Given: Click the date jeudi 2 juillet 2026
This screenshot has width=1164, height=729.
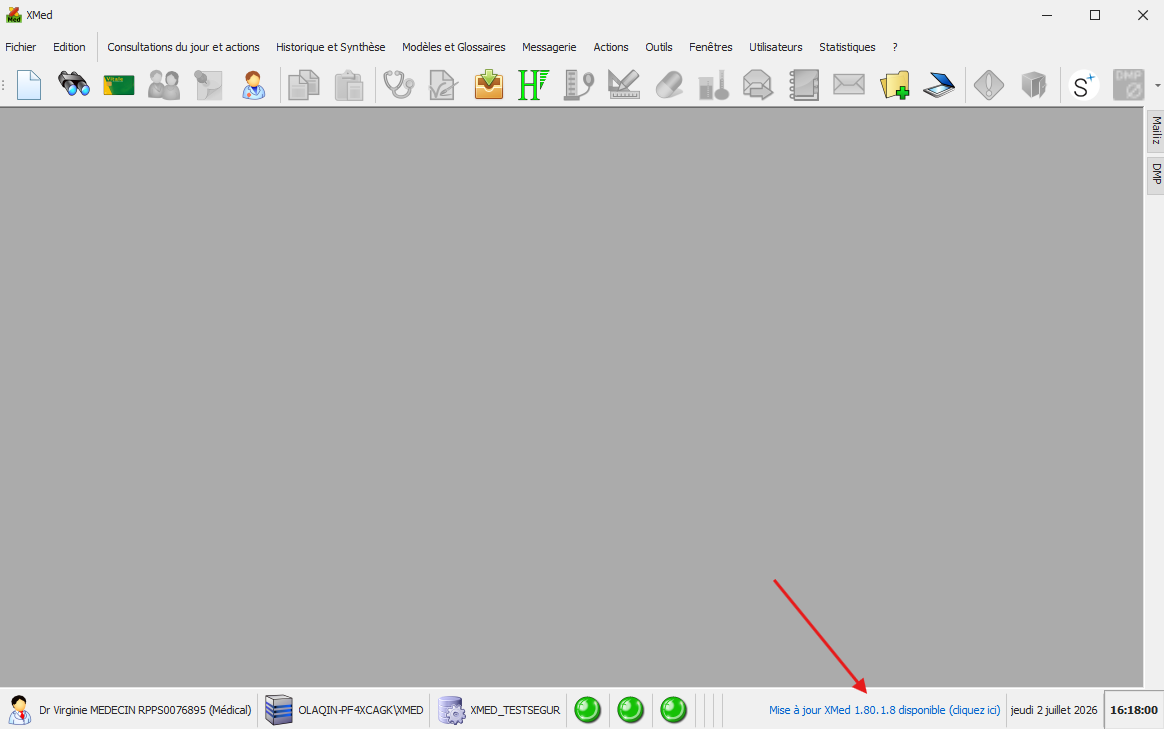Looking at the screenshot, I should pyautogui.click(x=1053, y=710).
